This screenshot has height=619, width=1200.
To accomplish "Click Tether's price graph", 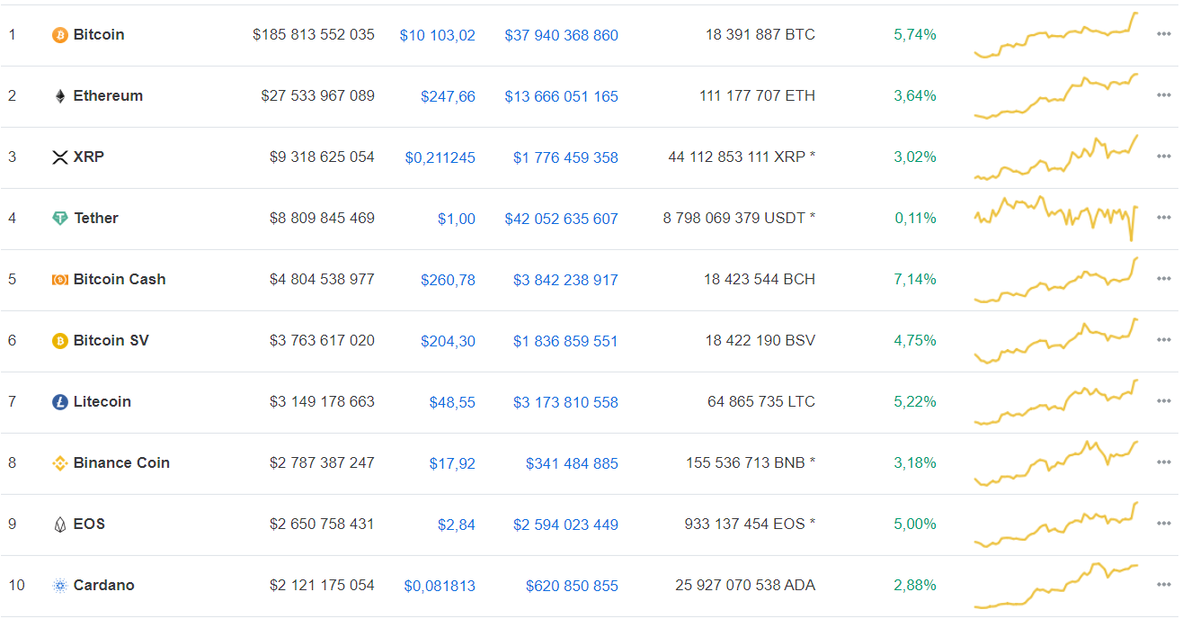I will coord(1055,217).
